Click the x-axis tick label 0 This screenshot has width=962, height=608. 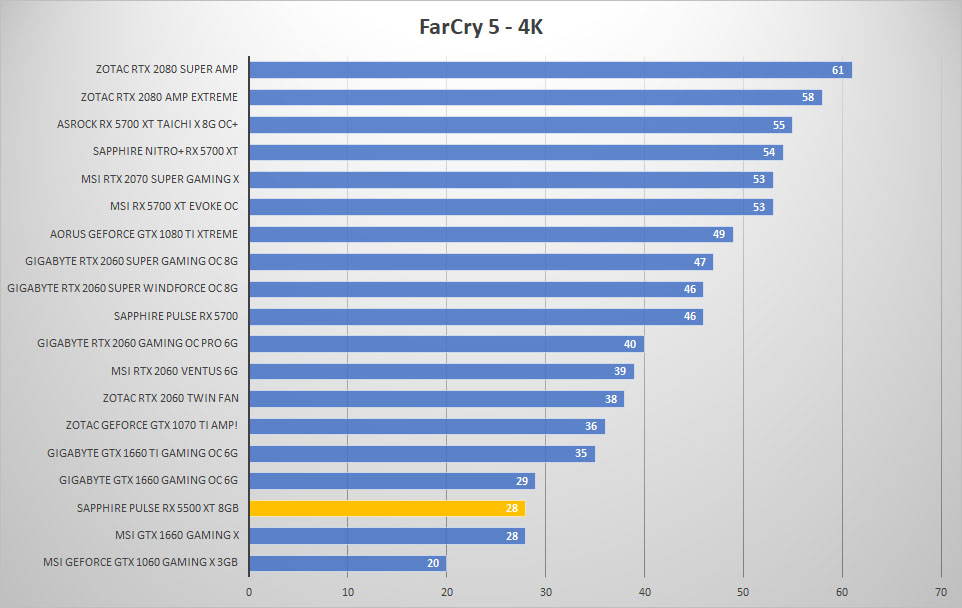pos(248,592)
